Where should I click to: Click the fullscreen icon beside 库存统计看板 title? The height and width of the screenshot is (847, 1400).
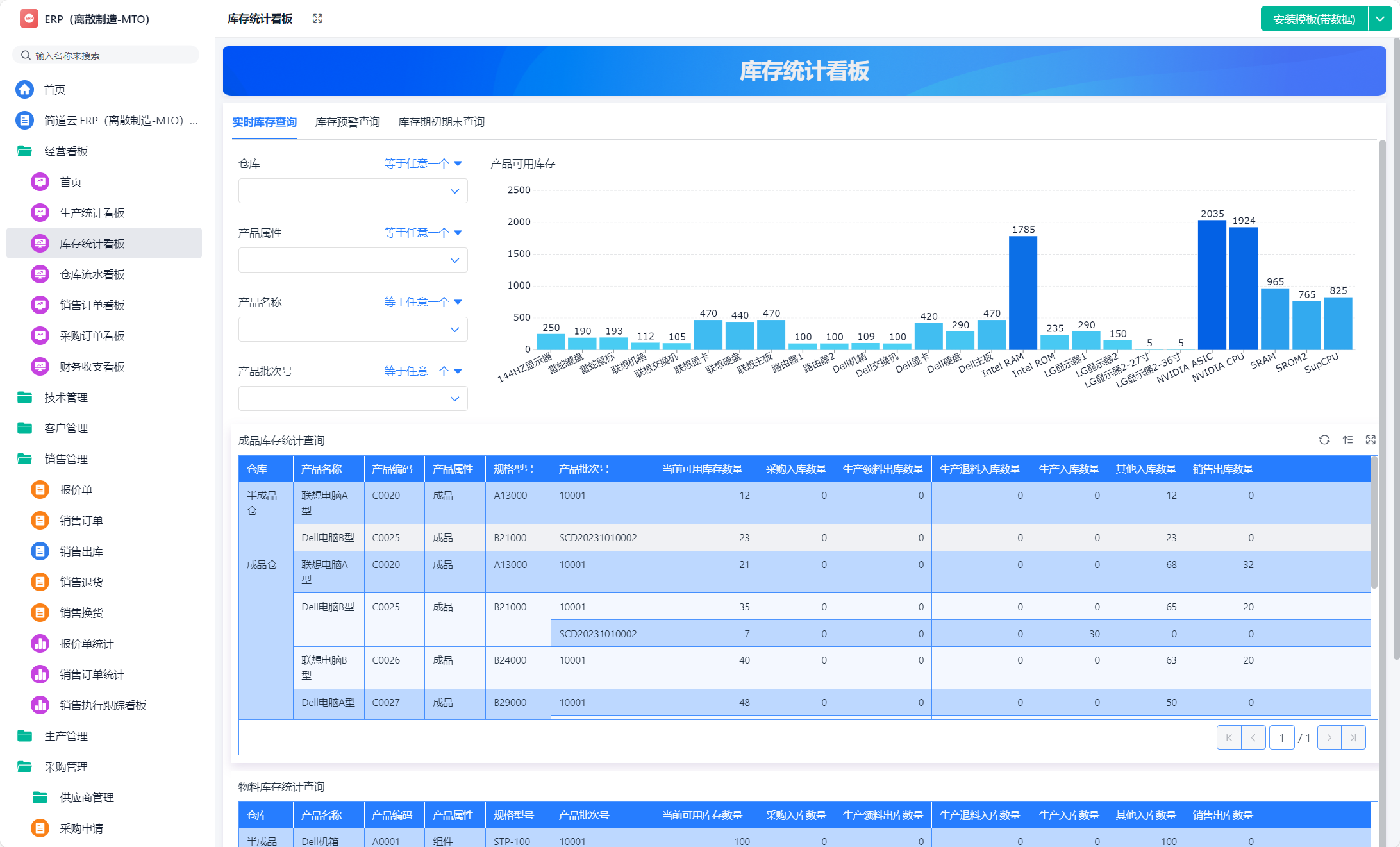(317, 19)
